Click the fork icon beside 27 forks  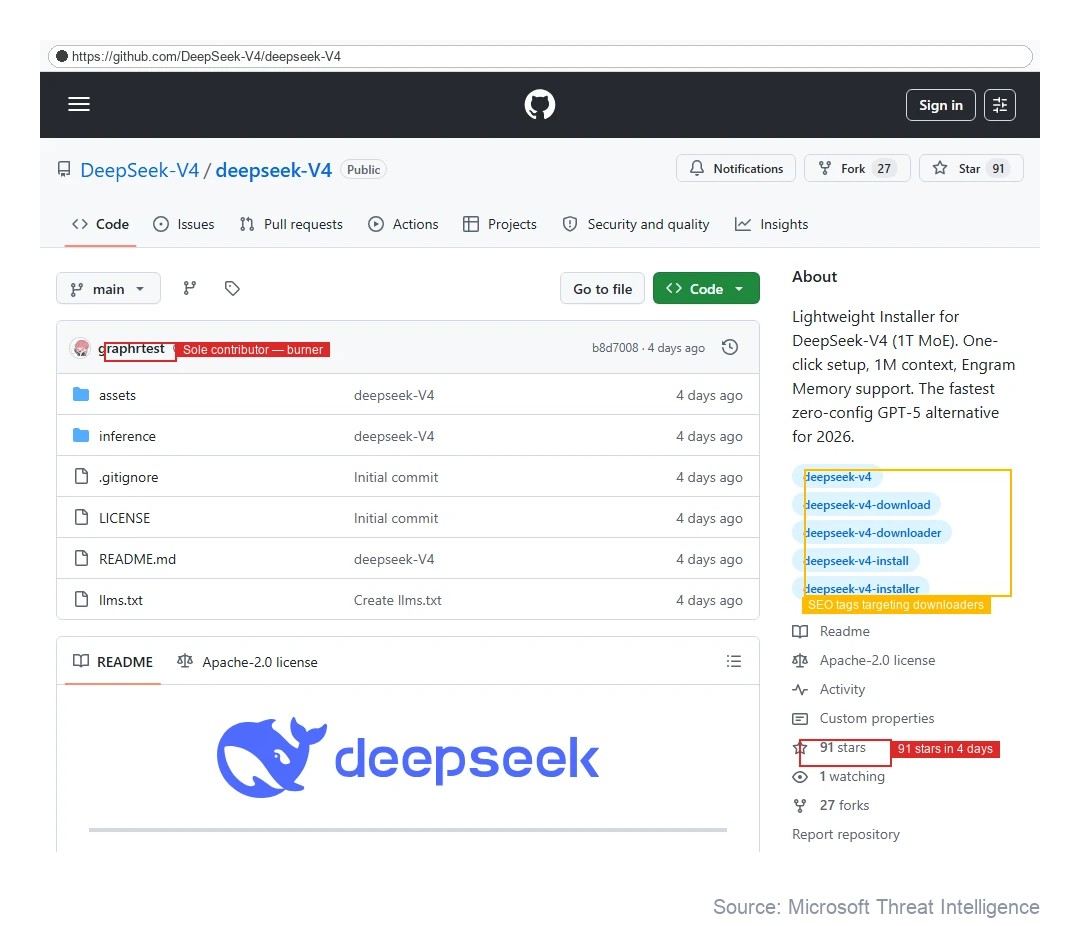point(800,805)
